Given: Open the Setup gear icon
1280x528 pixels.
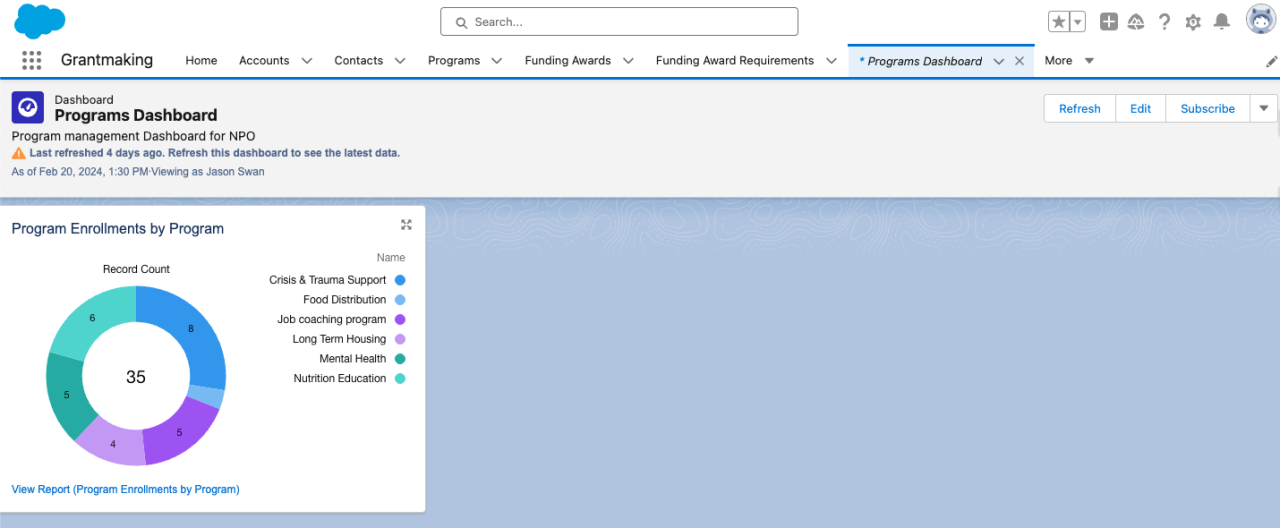Looking at the screenshot, I should 1193,22.
